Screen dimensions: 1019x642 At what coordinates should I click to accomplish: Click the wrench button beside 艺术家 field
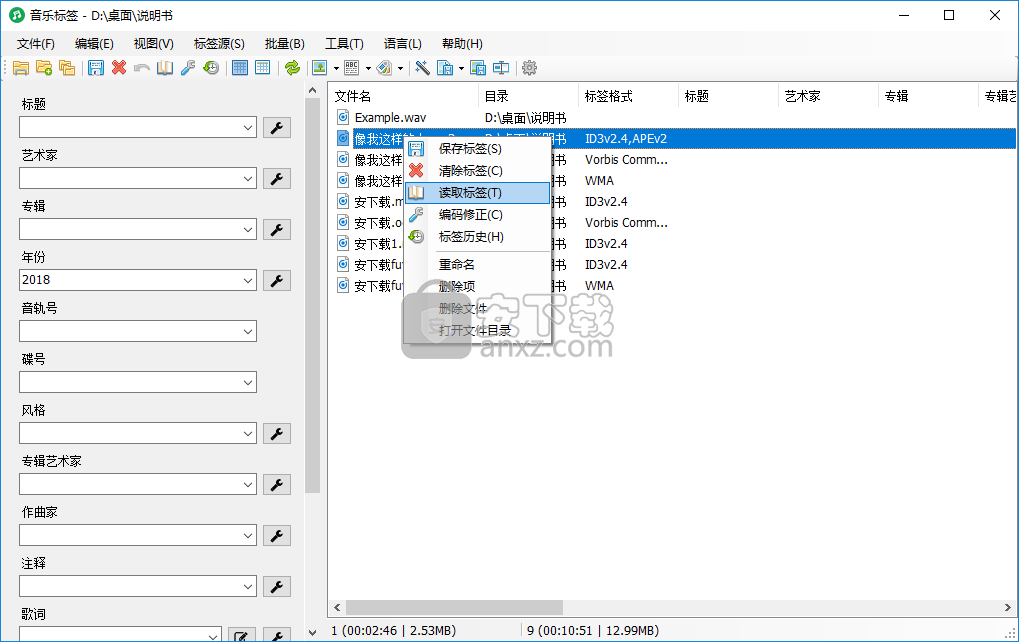[x=277, y=178]
